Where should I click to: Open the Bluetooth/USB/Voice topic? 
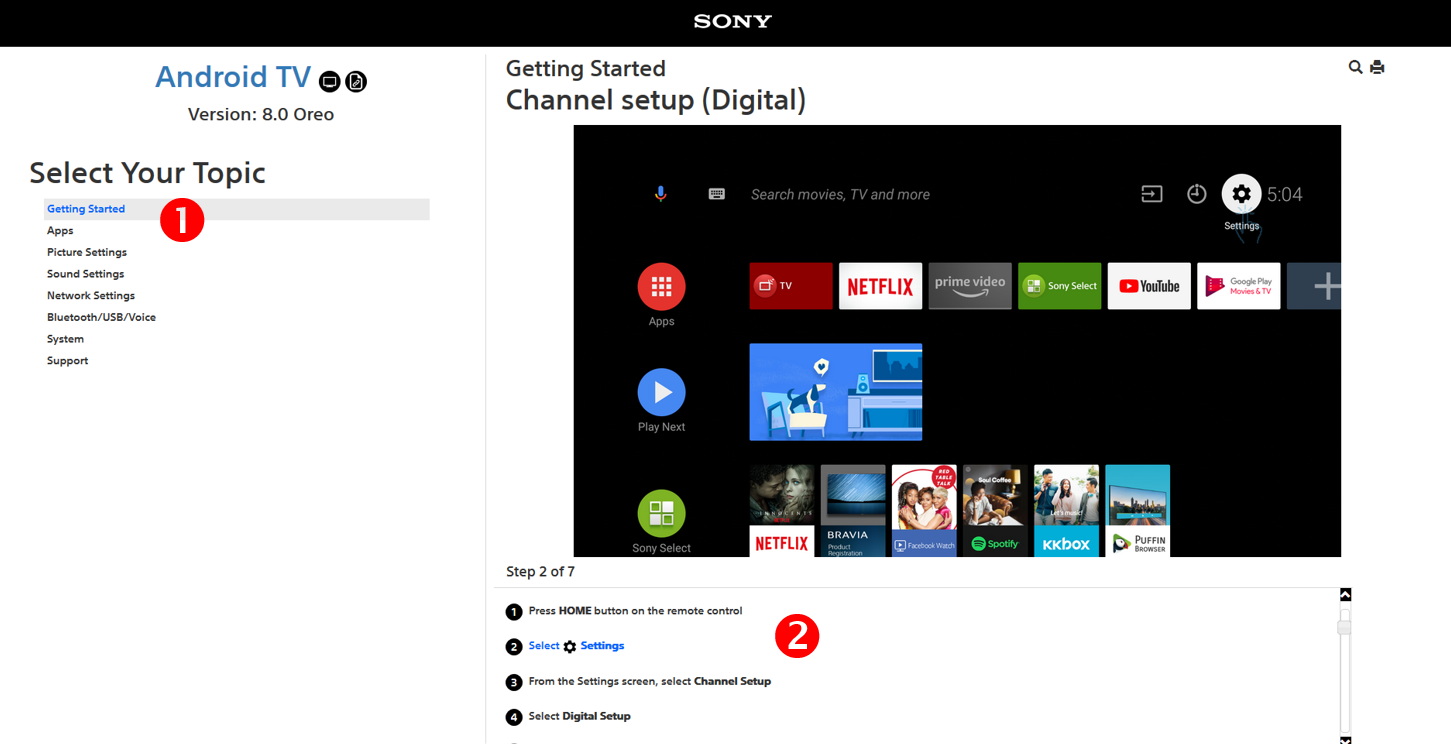click(101, 317)
